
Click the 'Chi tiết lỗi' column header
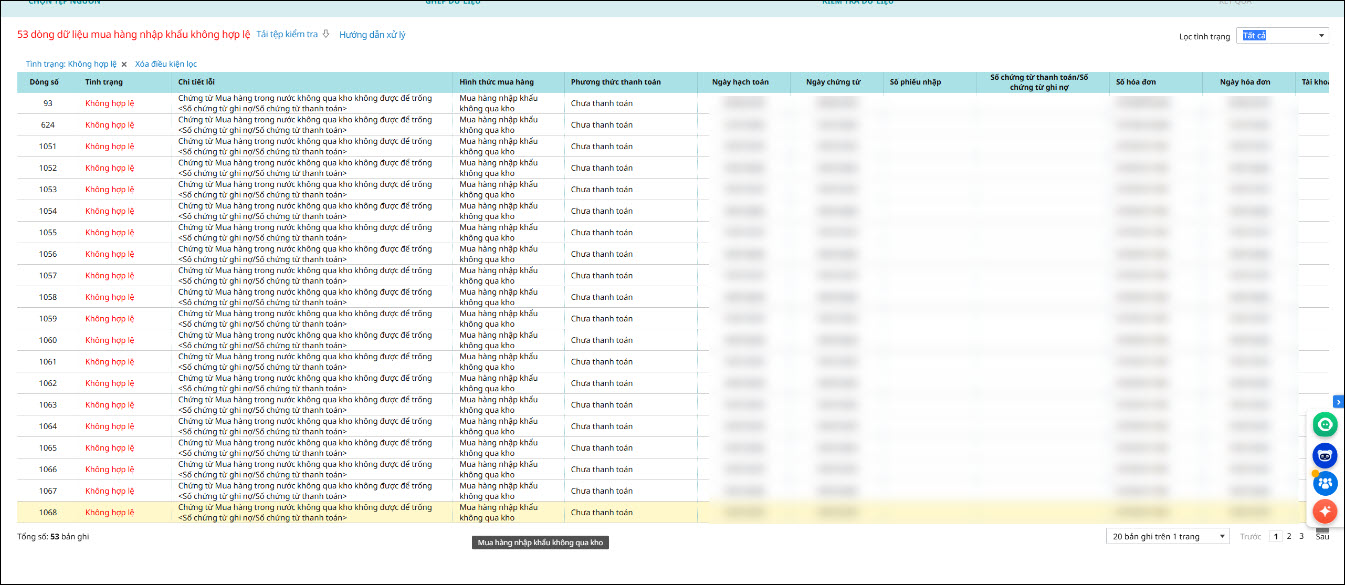pyautogui.click(x=196, y=82)
